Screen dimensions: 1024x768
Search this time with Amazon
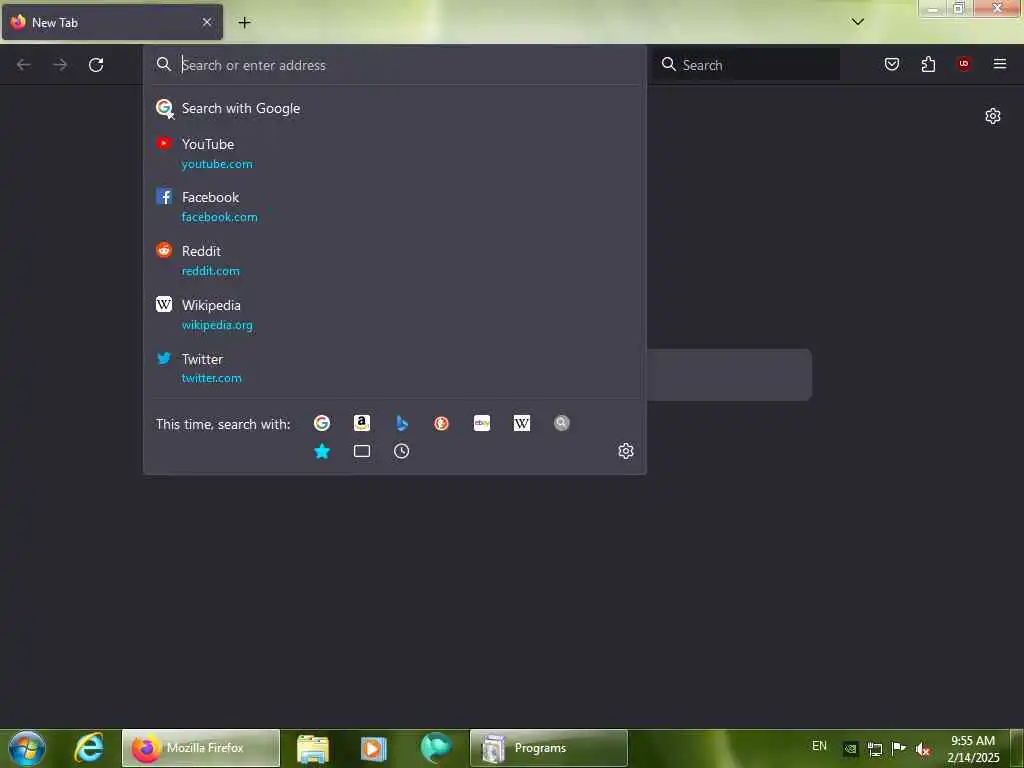362,423
